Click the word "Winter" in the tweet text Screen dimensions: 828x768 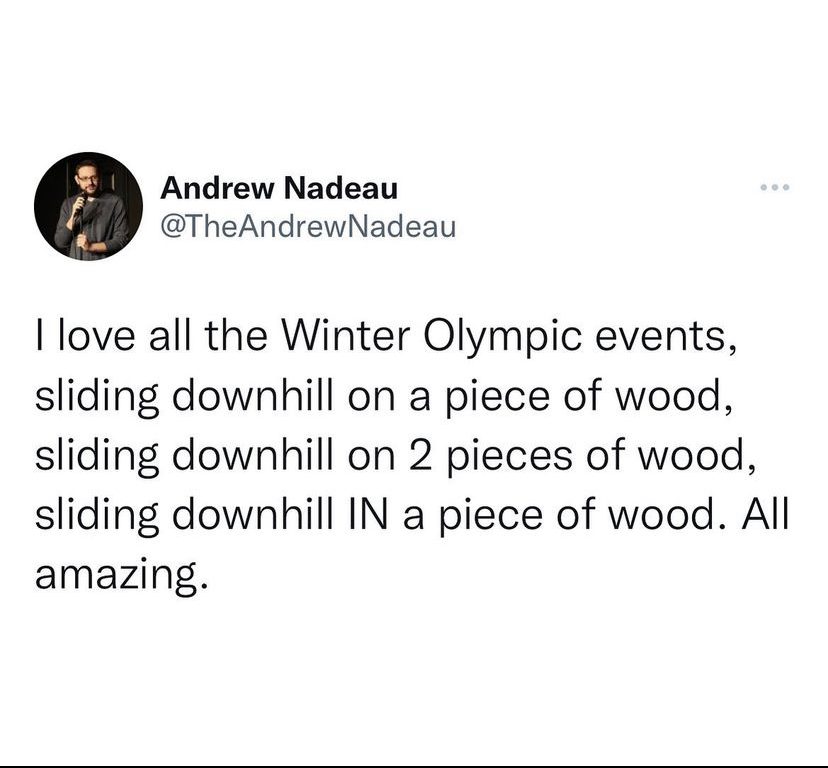(347, 336)
